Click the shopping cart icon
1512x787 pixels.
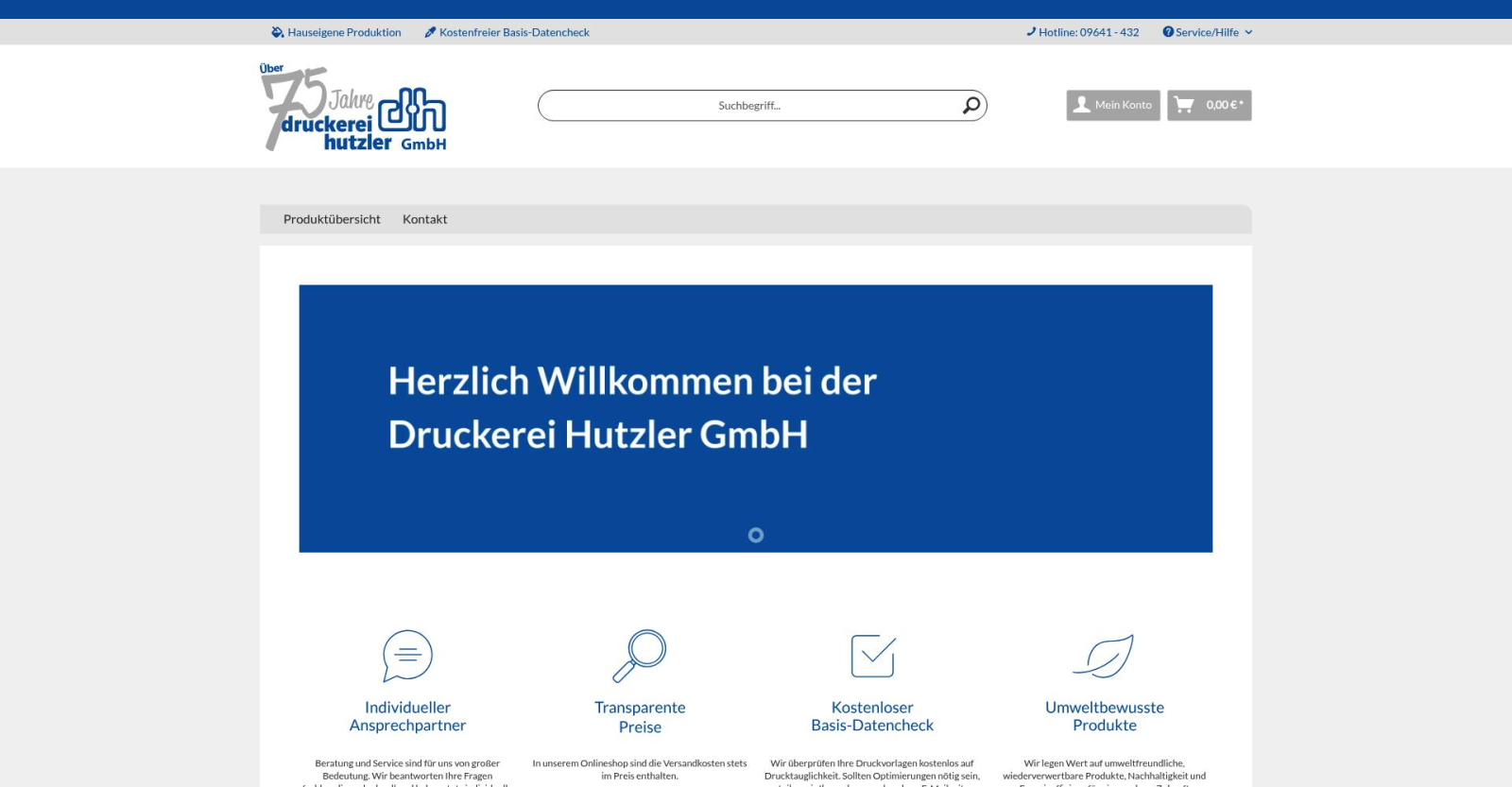(x=1184, y=105)
